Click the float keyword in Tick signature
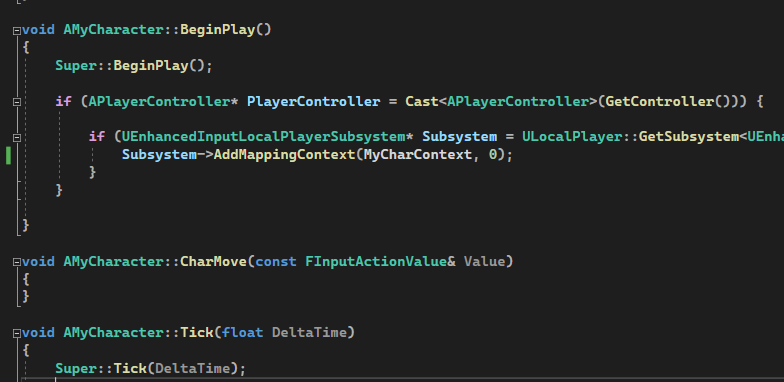This screenshot has height=382, width=784. tap(242, 332)
